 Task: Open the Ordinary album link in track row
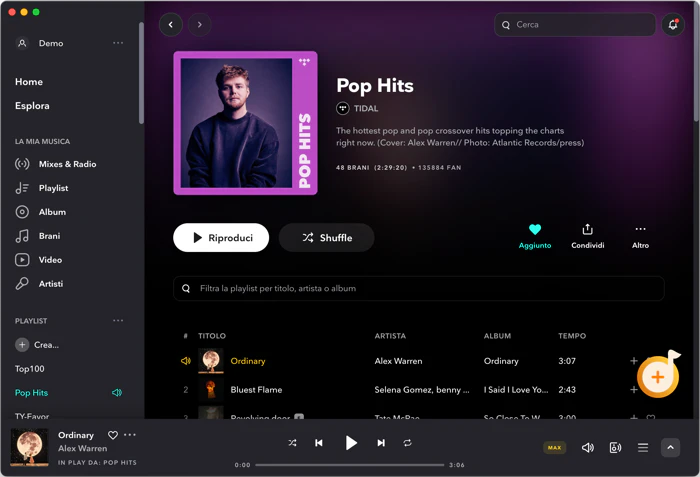(501, 361)
